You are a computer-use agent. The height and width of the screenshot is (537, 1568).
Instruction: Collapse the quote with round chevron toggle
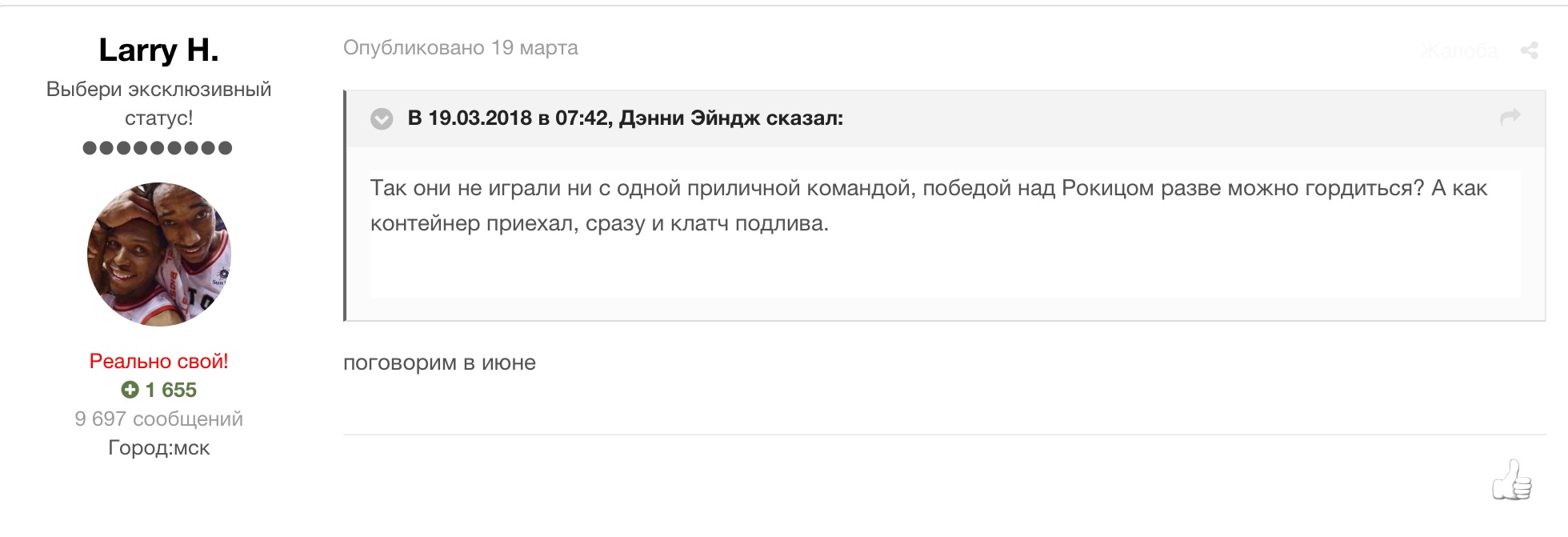click(382, 119)
